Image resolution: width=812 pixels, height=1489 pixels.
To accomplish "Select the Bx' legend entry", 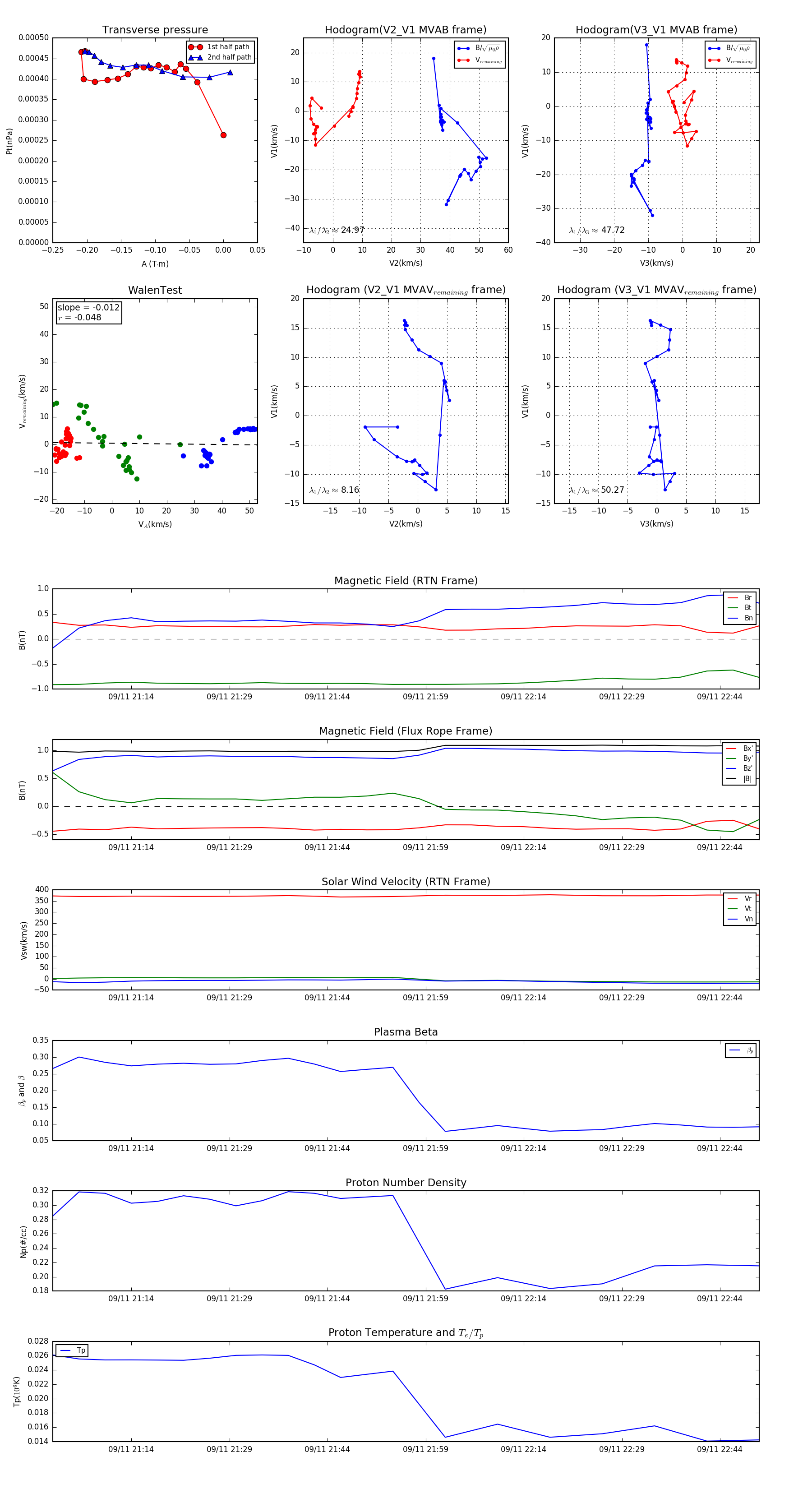I will [x=739, y=749].
